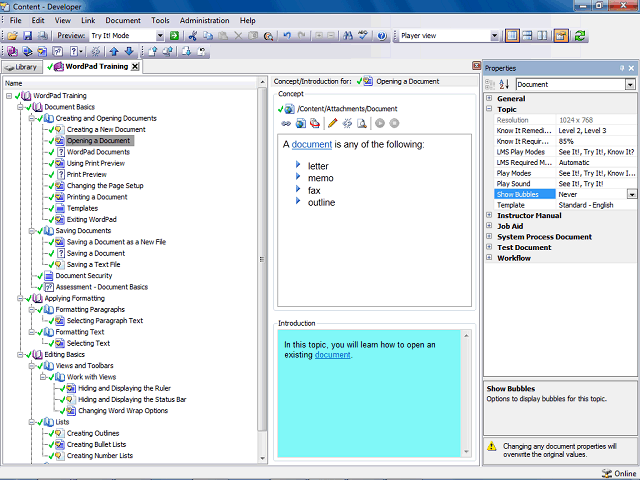The image size is (640, 480).
Task: Sort properties alphabetically with A-Z icon
Action: tap(504, 84)
